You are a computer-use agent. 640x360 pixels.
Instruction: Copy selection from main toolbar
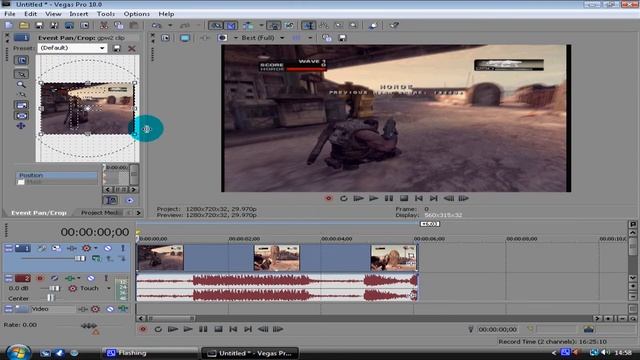coord(119,25)
